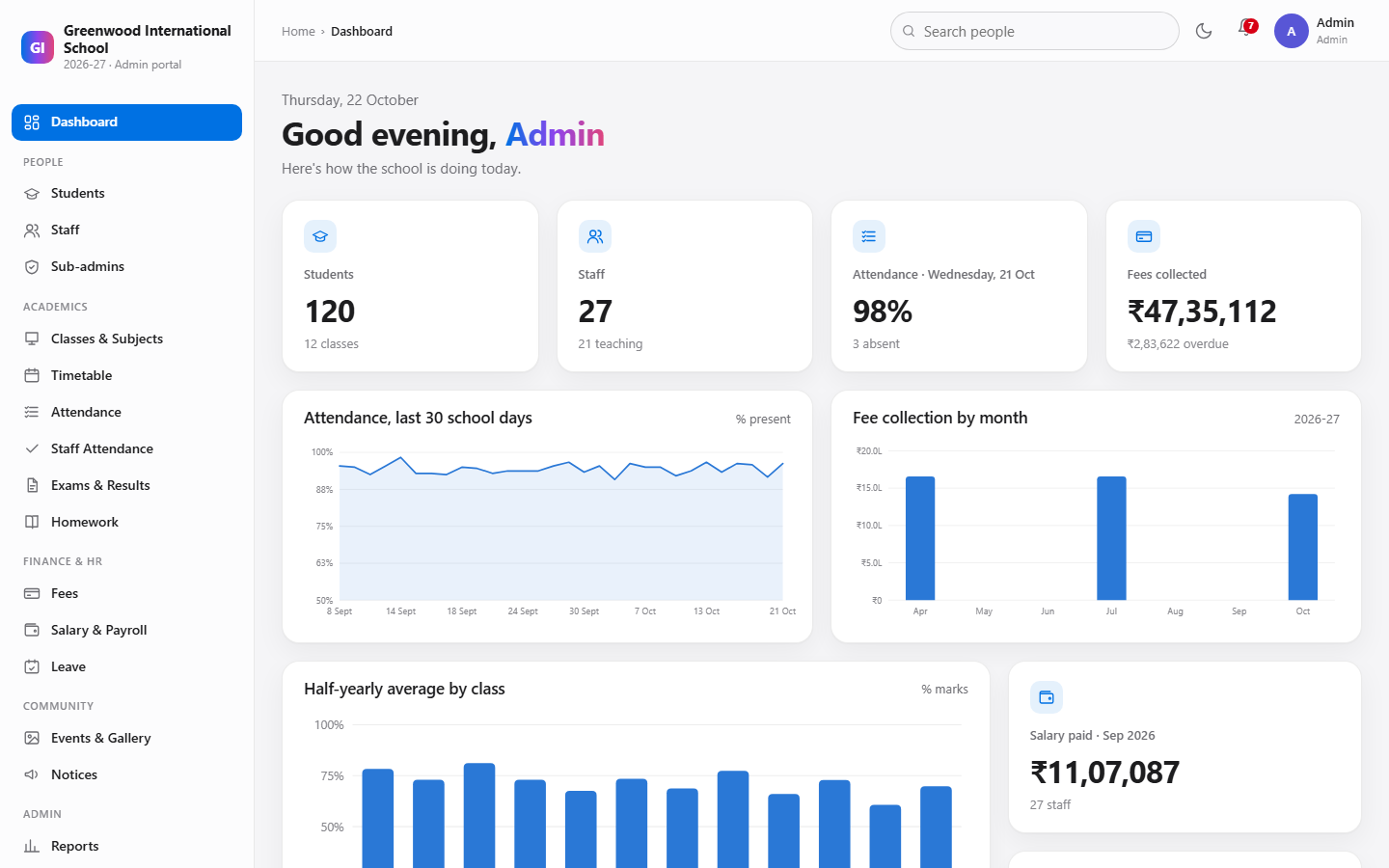The width and height of the screenshot is (1389, 868).
Task: Click the Home breadcrumb link
Action: (298, 32)
